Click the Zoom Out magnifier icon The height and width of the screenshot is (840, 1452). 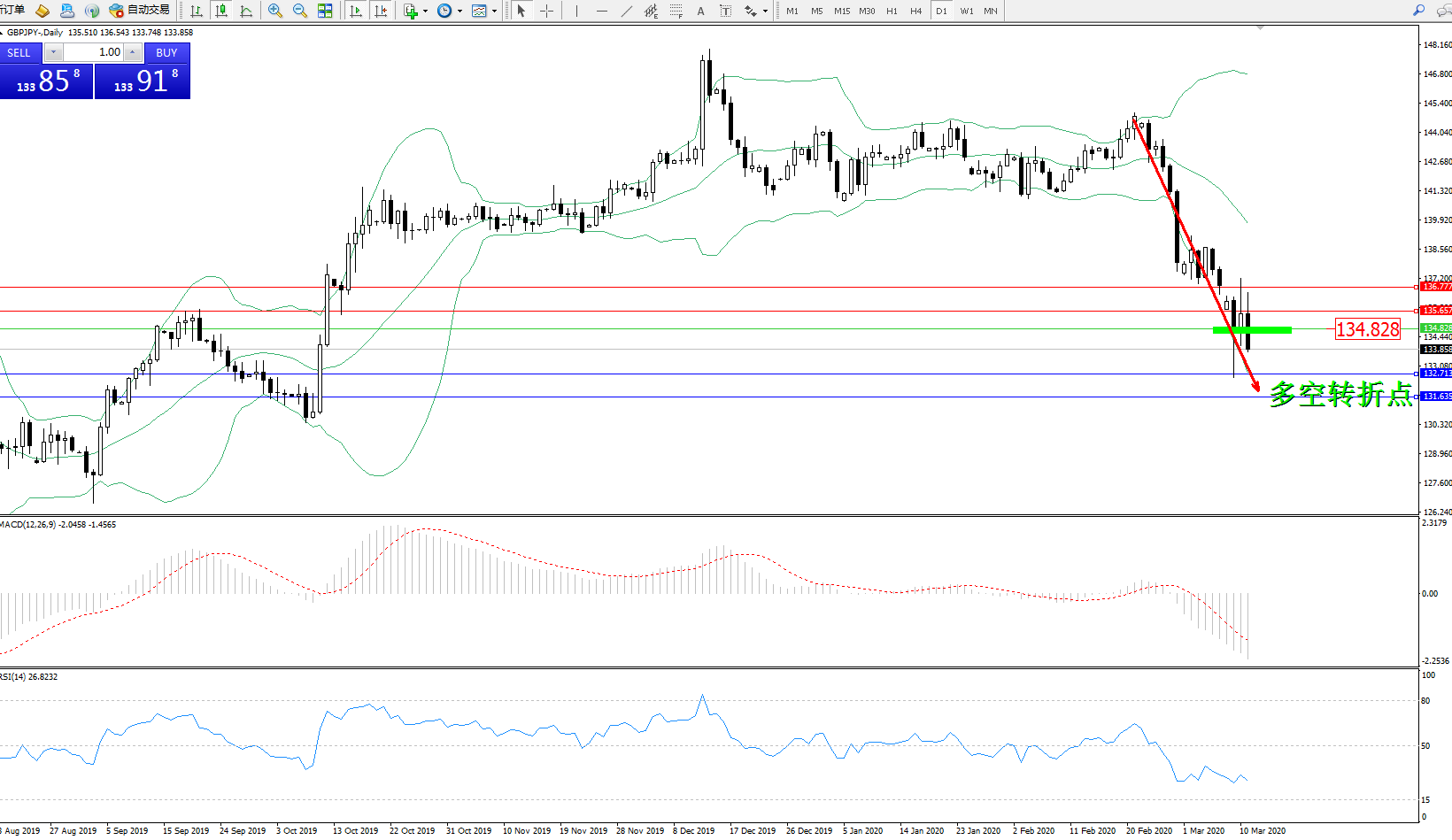300,11
